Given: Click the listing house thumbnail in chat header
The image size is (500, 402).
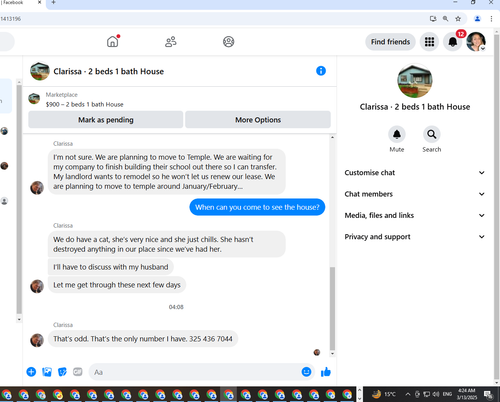Looking at the screenshot, I should pos(40,71).
